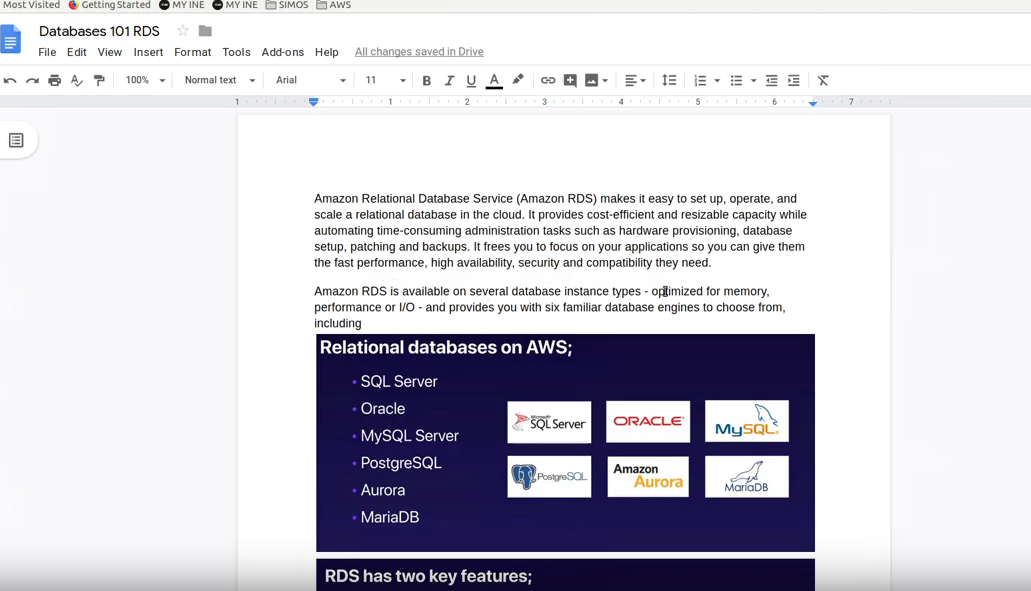The image size is (1031, 591).
Task: Open the Add-ons menu
Action: pyautogui.click(x=280, y=52)
